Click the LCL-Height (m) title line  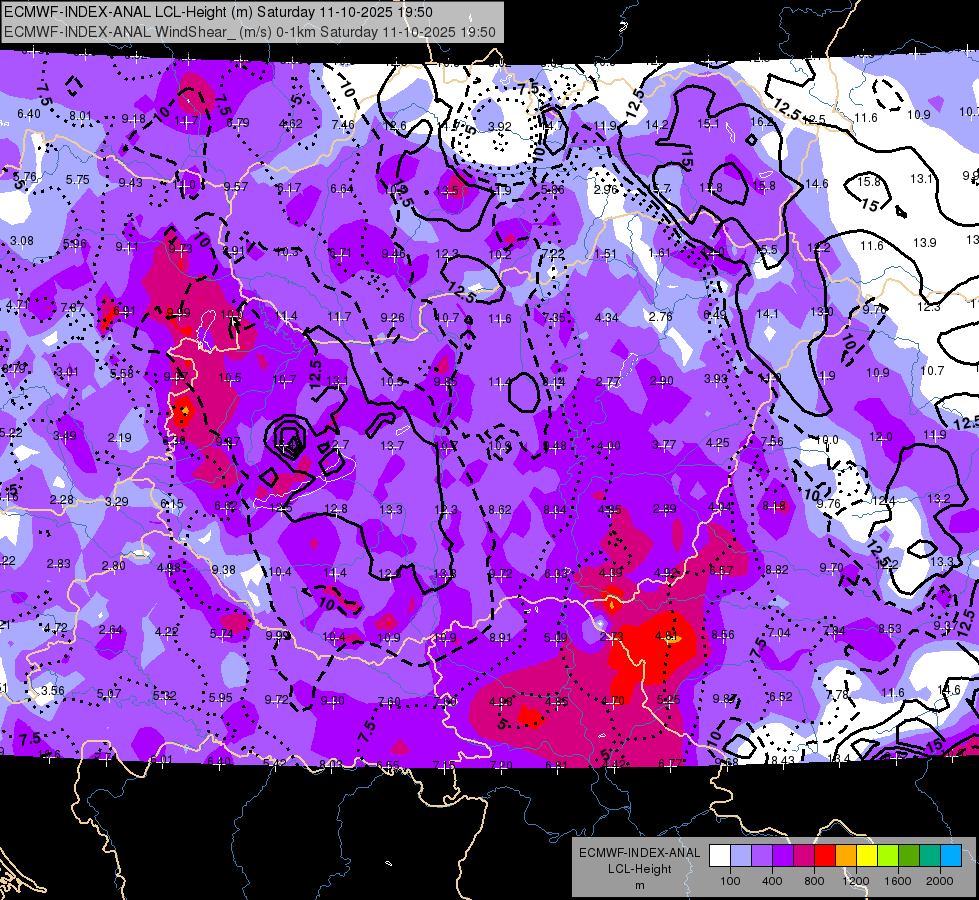(x=219, y=12)
